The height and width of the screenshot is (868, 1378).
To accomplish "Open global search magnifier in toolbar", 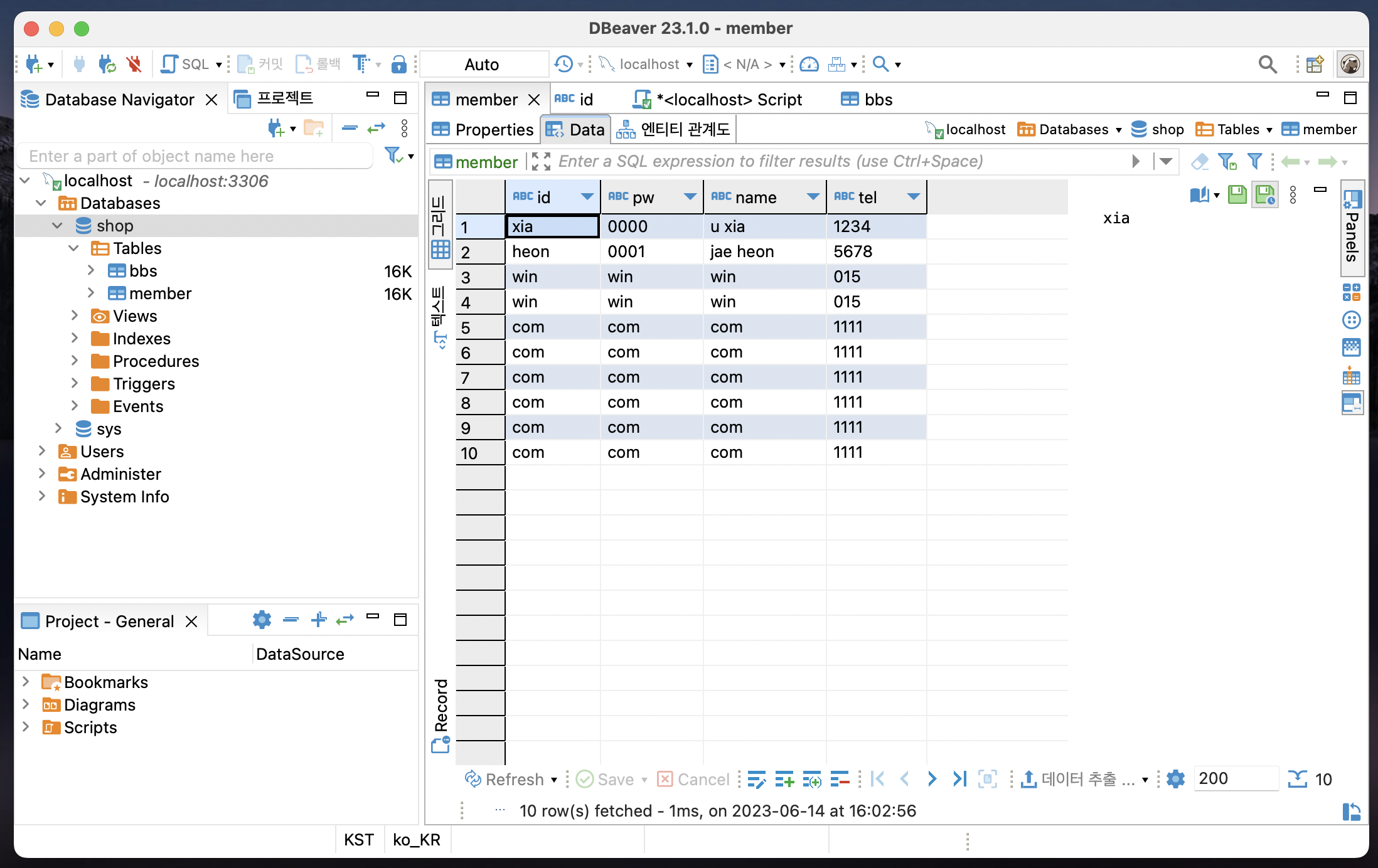I will pyautogui.click(x=1267, y=64).
